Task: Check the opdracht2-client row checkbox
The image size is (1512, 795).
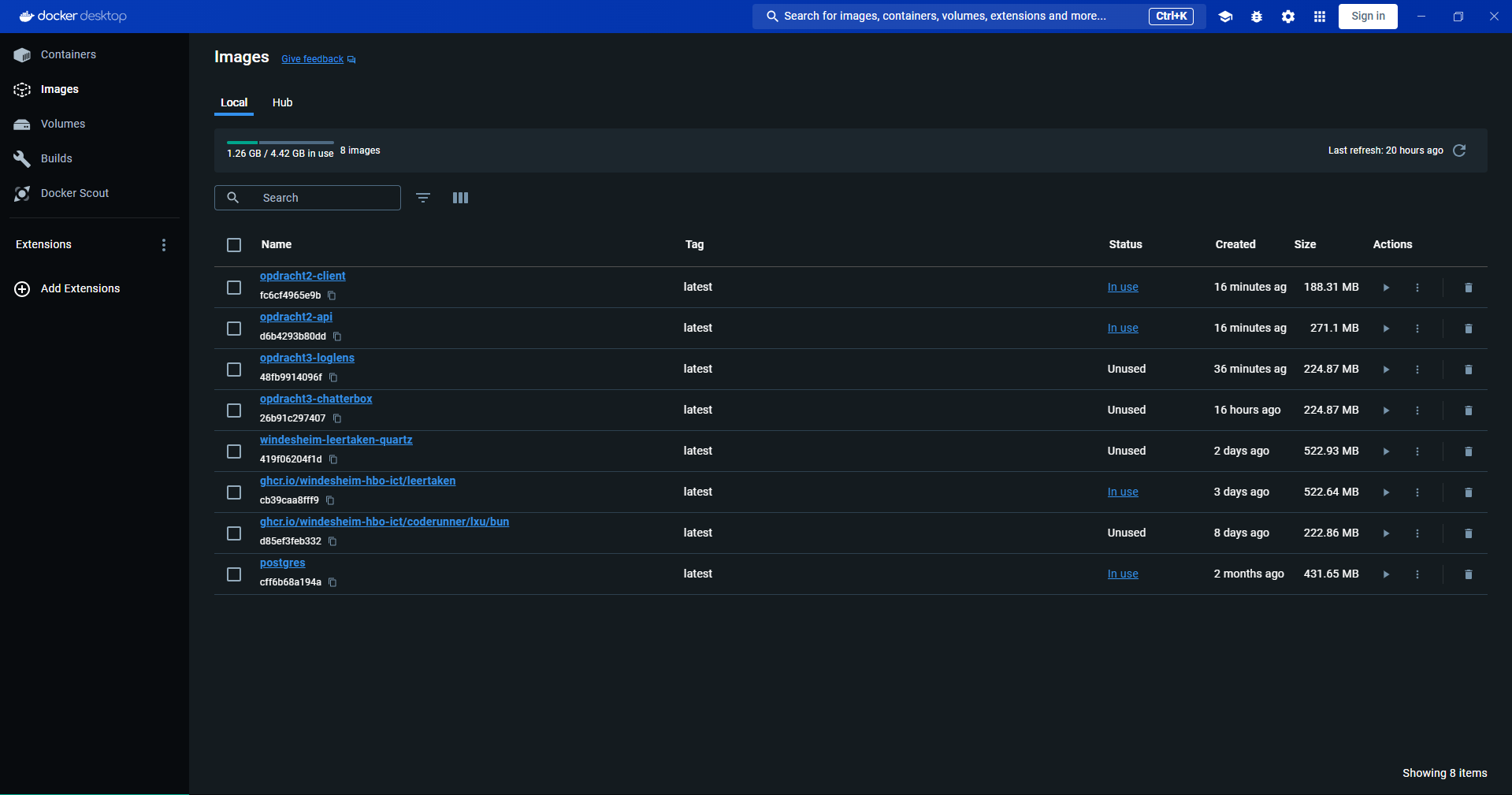Action: coord(234,288)
